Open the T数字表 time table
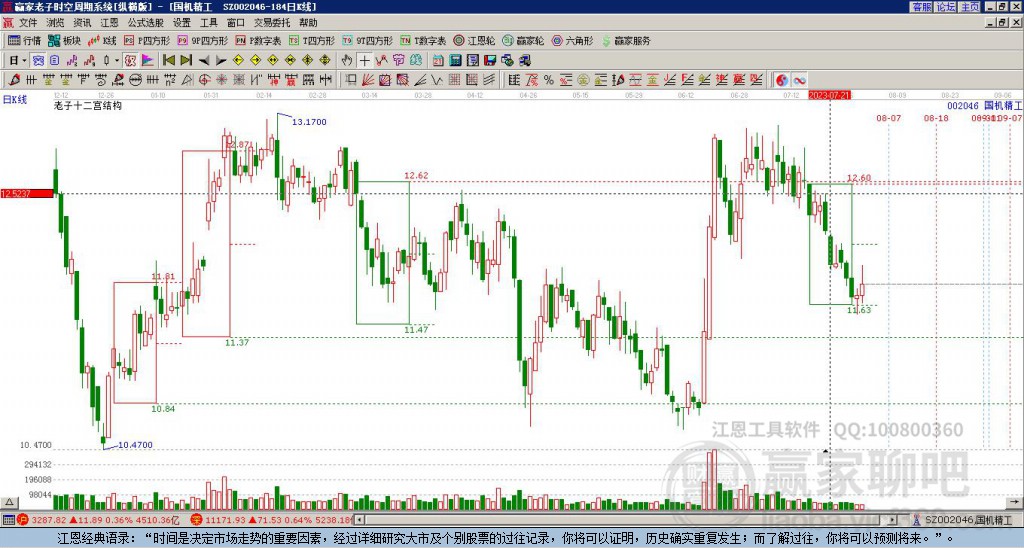1024x548 pixels. pos(423,40)
